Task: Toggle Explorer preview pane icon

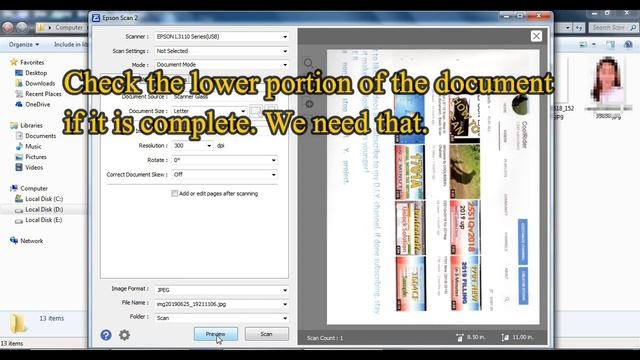Action: click(610, 44)
